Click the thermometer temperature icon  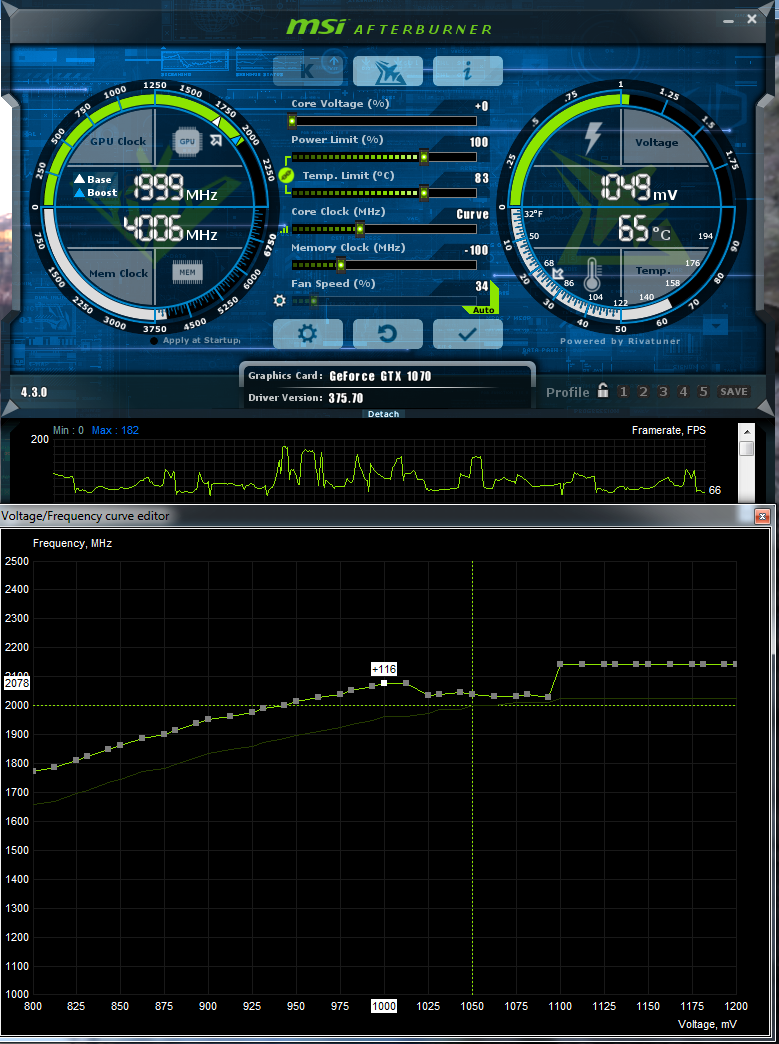[591, 274]
